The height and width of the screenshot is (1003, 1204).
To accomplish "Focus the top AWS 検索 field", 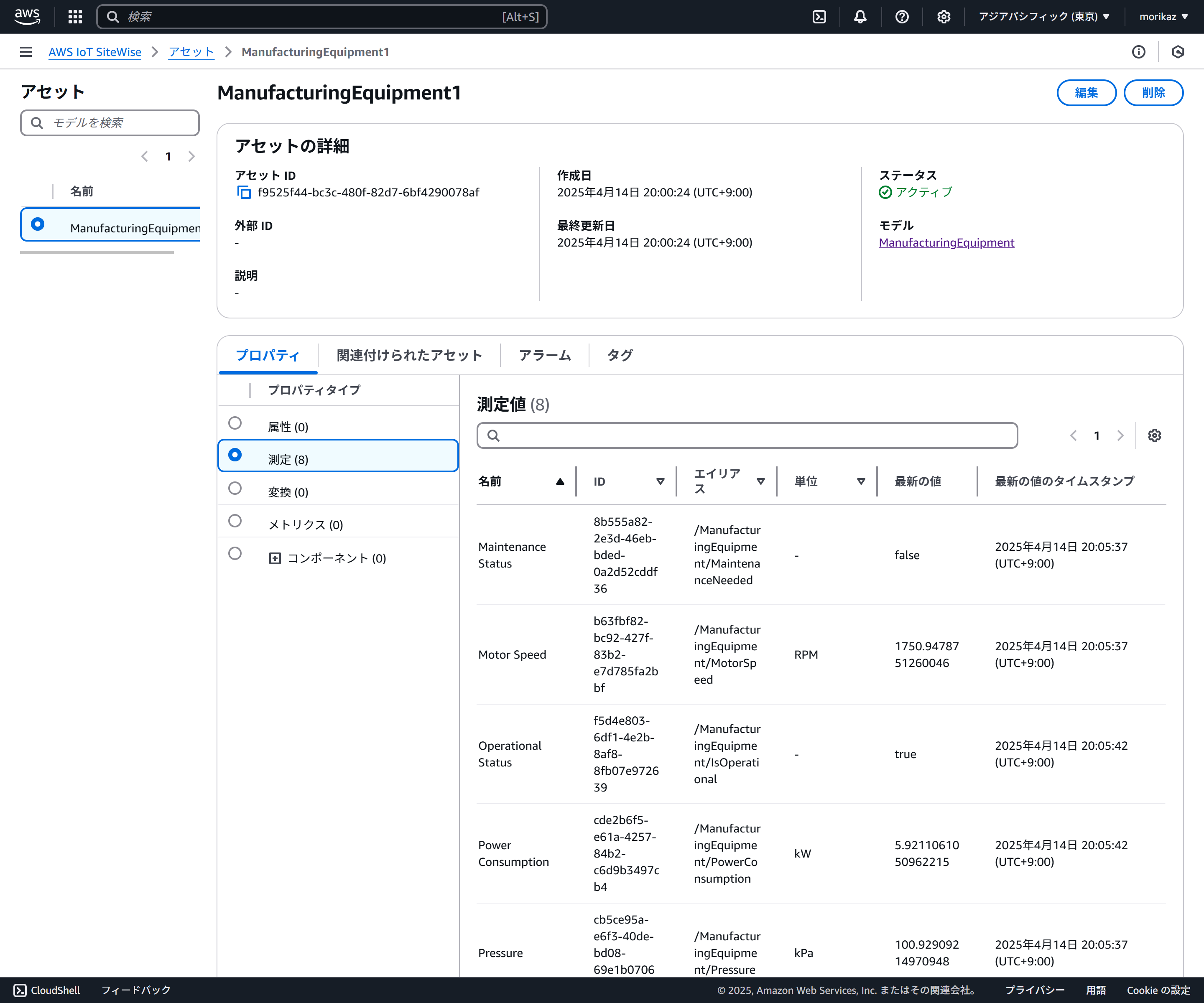I will click(321, 17).
